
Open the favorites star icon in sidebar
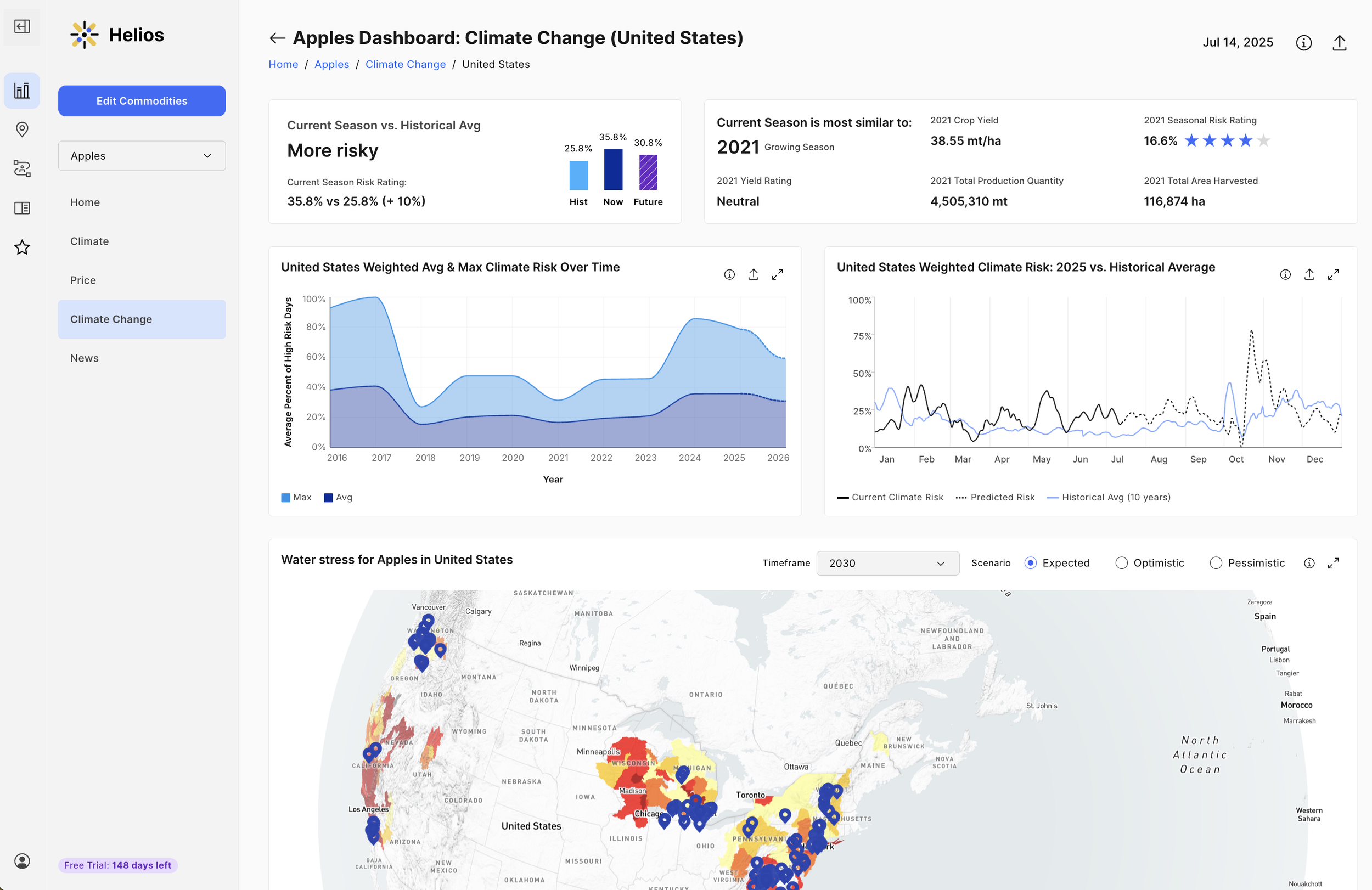[22, 247]
